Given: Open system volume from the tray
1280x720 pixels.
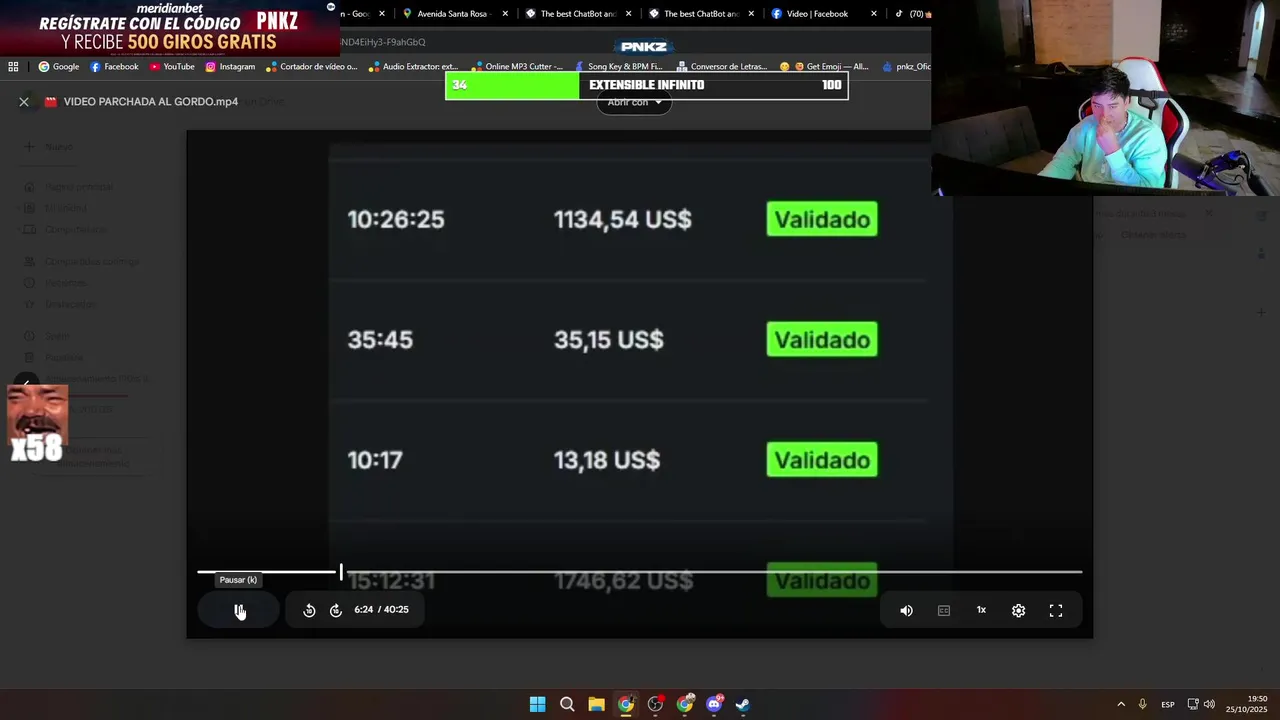Looking at the screenshot, I should (1209, 704).
